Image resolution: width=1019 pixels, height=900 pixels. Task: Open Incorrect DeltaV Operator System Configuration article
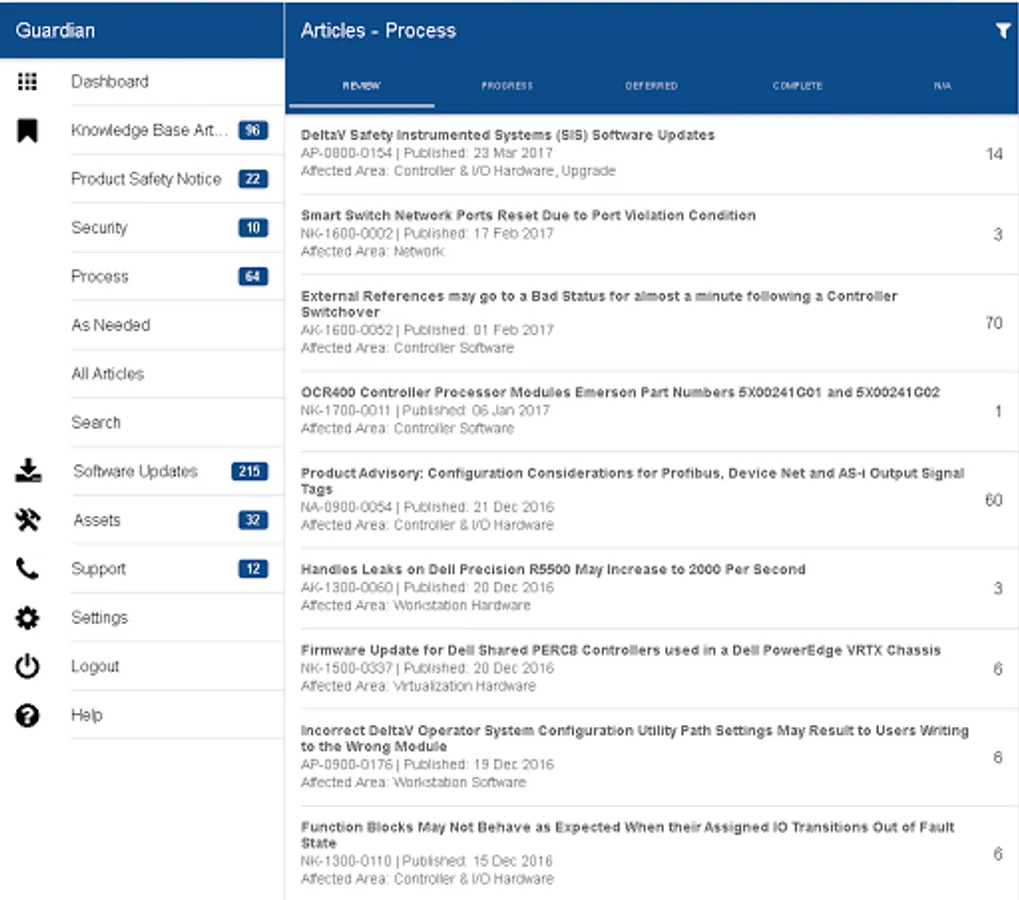point(651,757)
